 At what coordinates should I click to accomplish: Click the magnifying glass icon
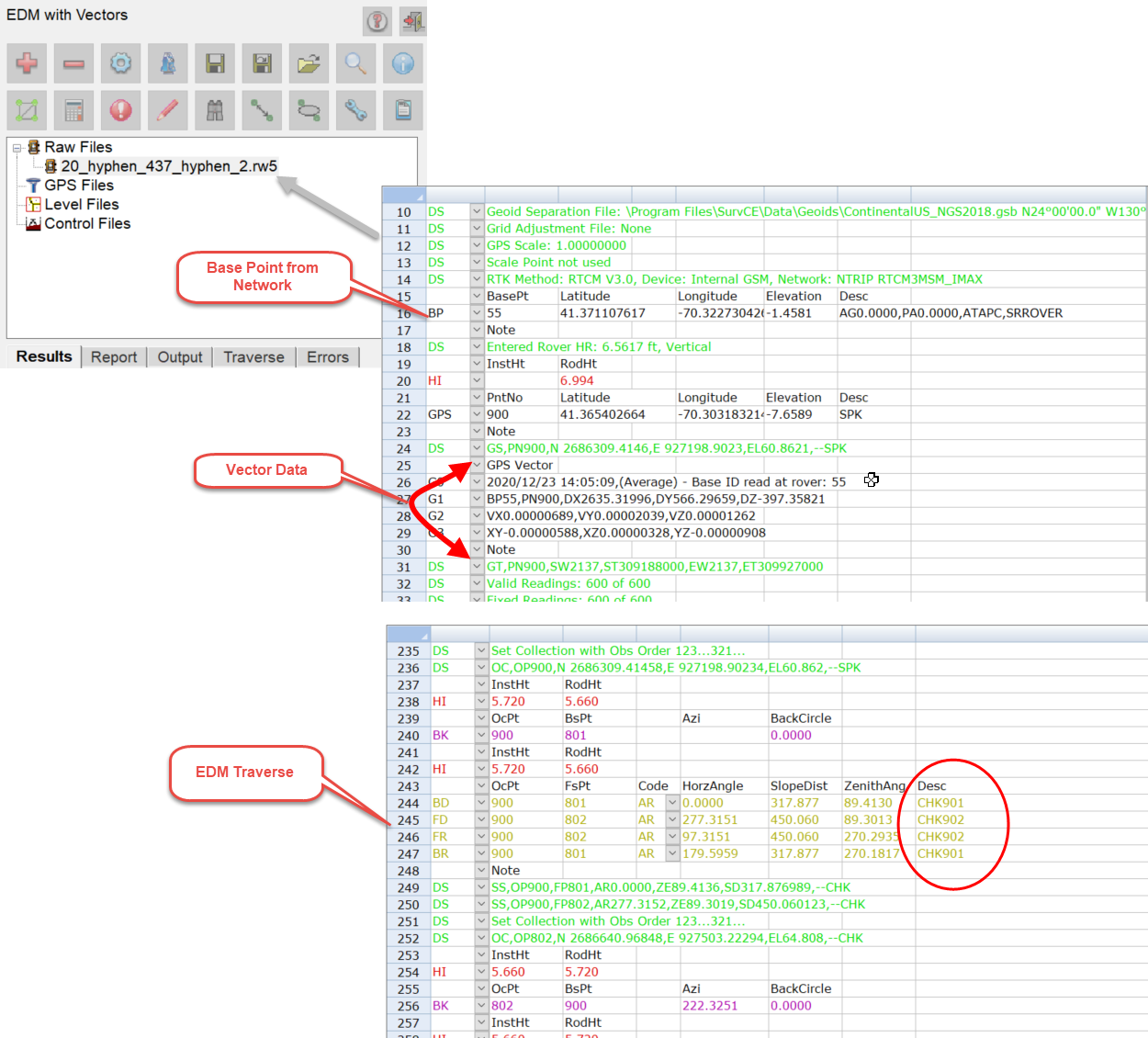355,63
